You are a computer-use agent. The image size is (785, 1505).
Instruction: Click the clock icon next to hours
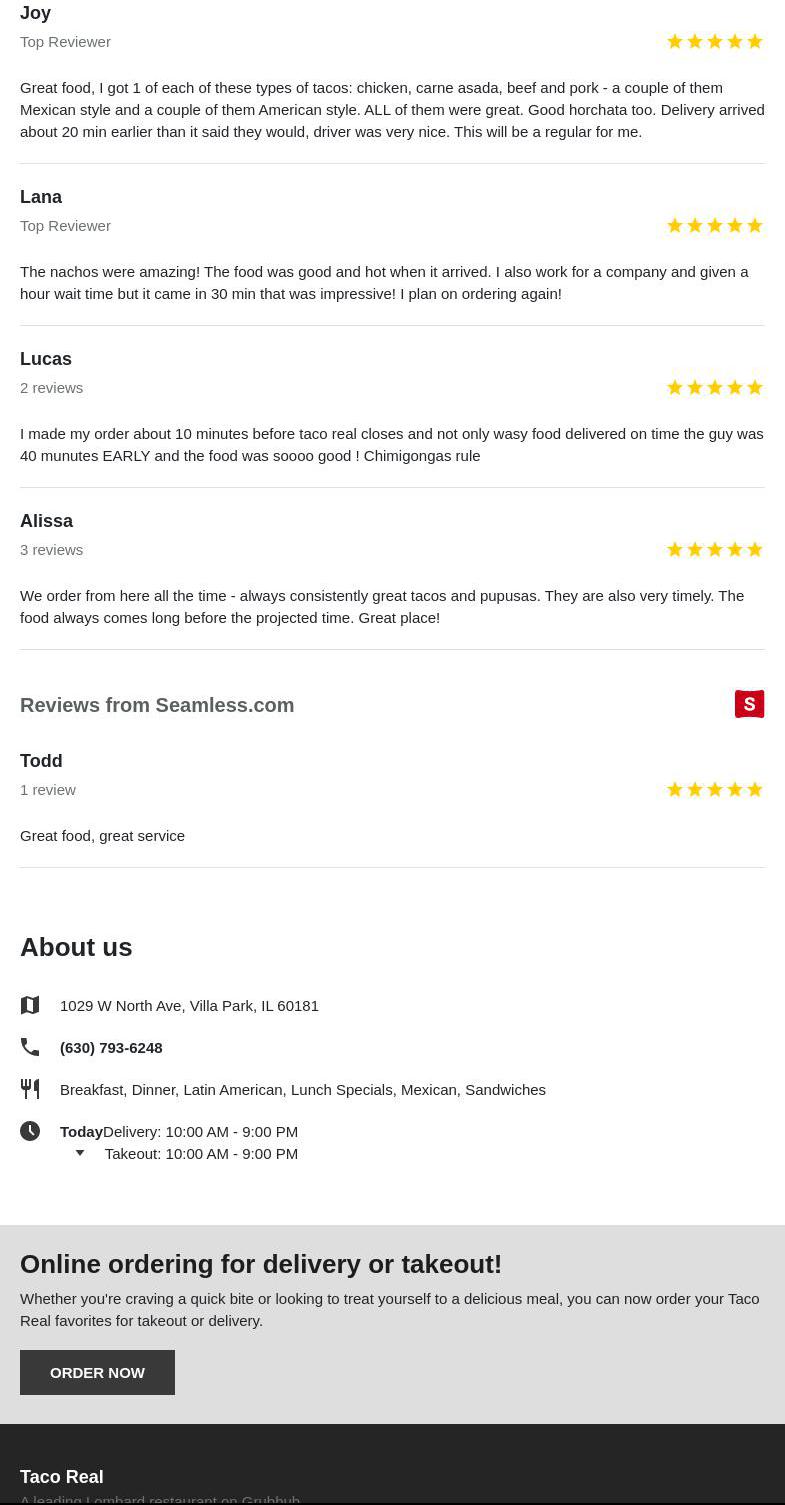pos(30,1131)
